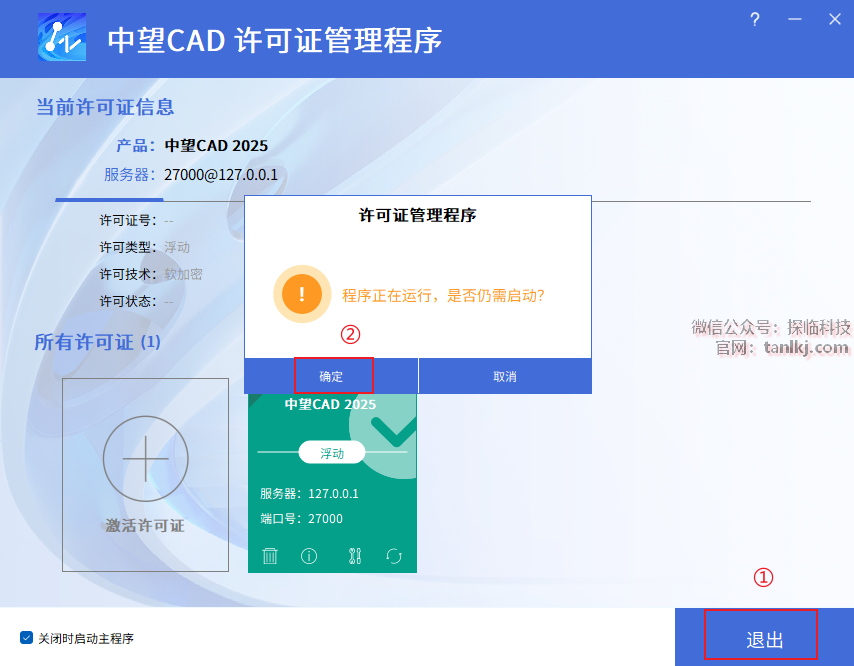
Task: Click the green 中望CAD 2025 card title
Action: coord(330,404)
